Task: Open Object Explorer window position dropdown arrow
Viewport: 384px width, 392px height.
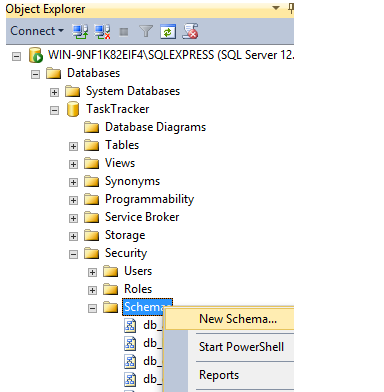Action: [x=276, y=8]
